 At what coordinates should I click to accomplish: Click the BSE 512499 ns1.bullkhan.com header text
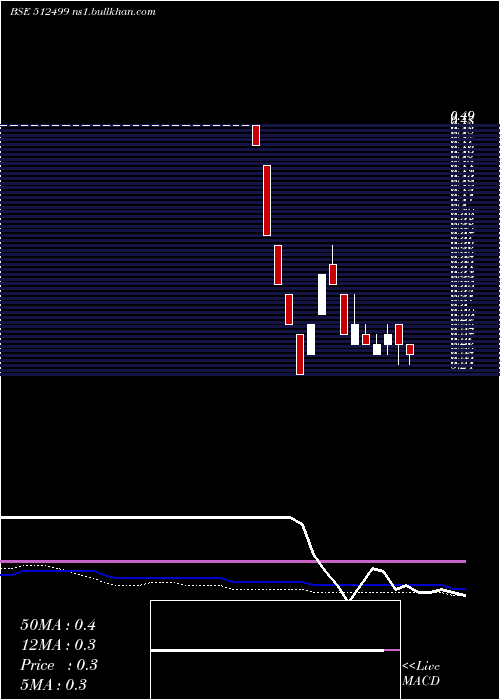pyautogui.click(x=83, y=12)
